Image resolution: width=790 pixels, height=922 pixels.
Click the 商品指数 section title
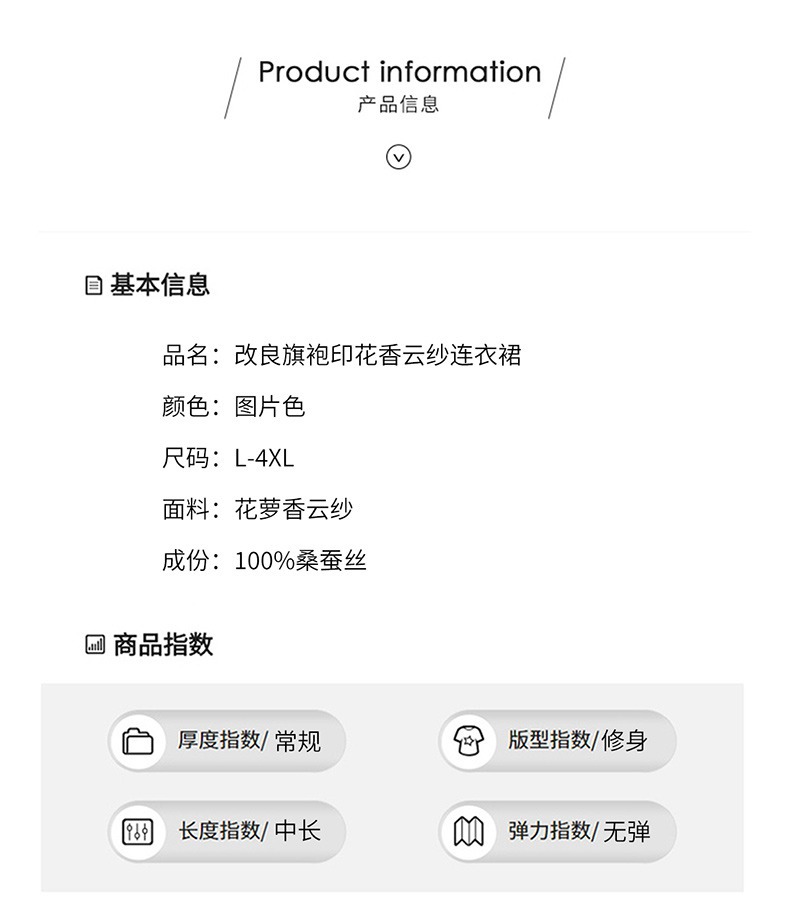point(163,645)
